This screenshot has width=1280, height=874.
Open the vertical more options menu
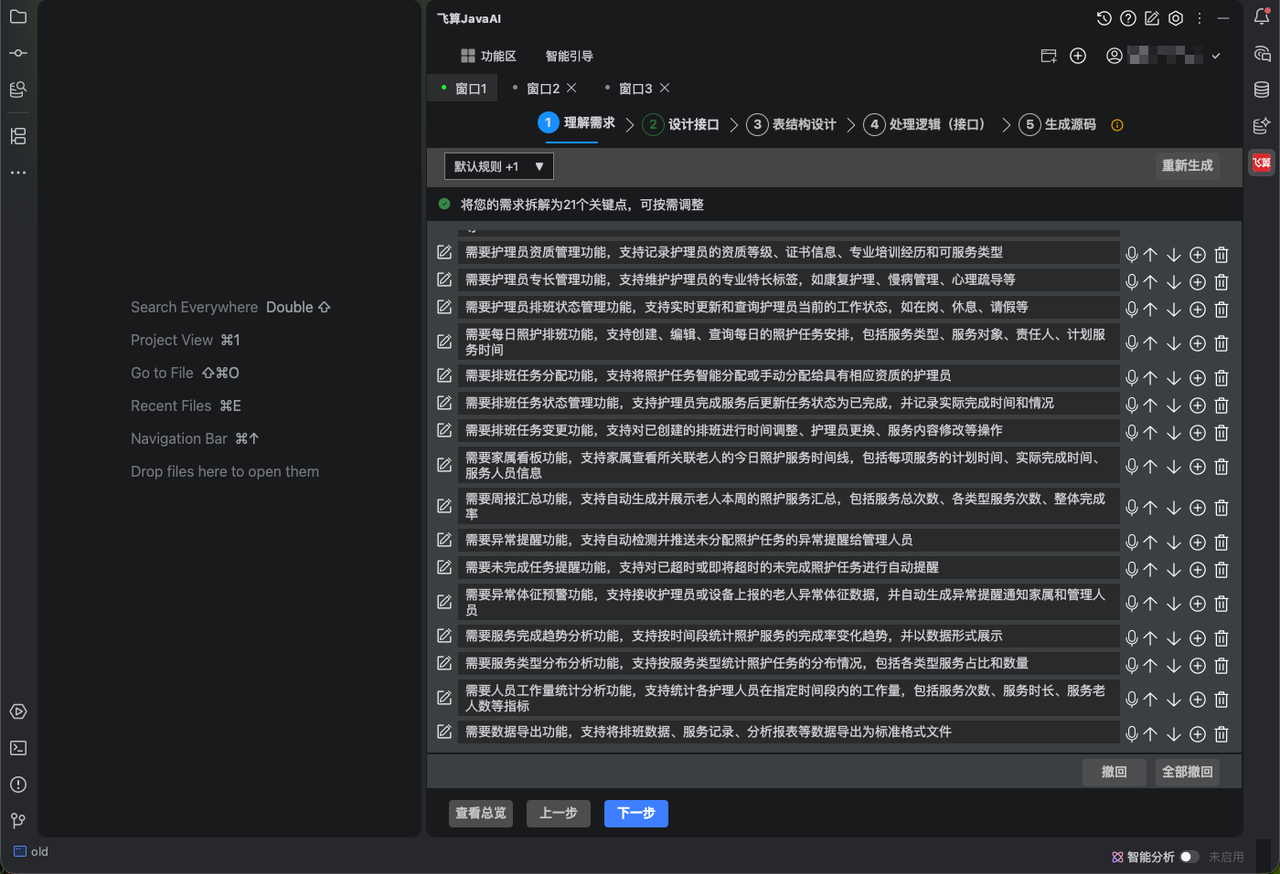pyautogui.click(x=1199, y=18)
